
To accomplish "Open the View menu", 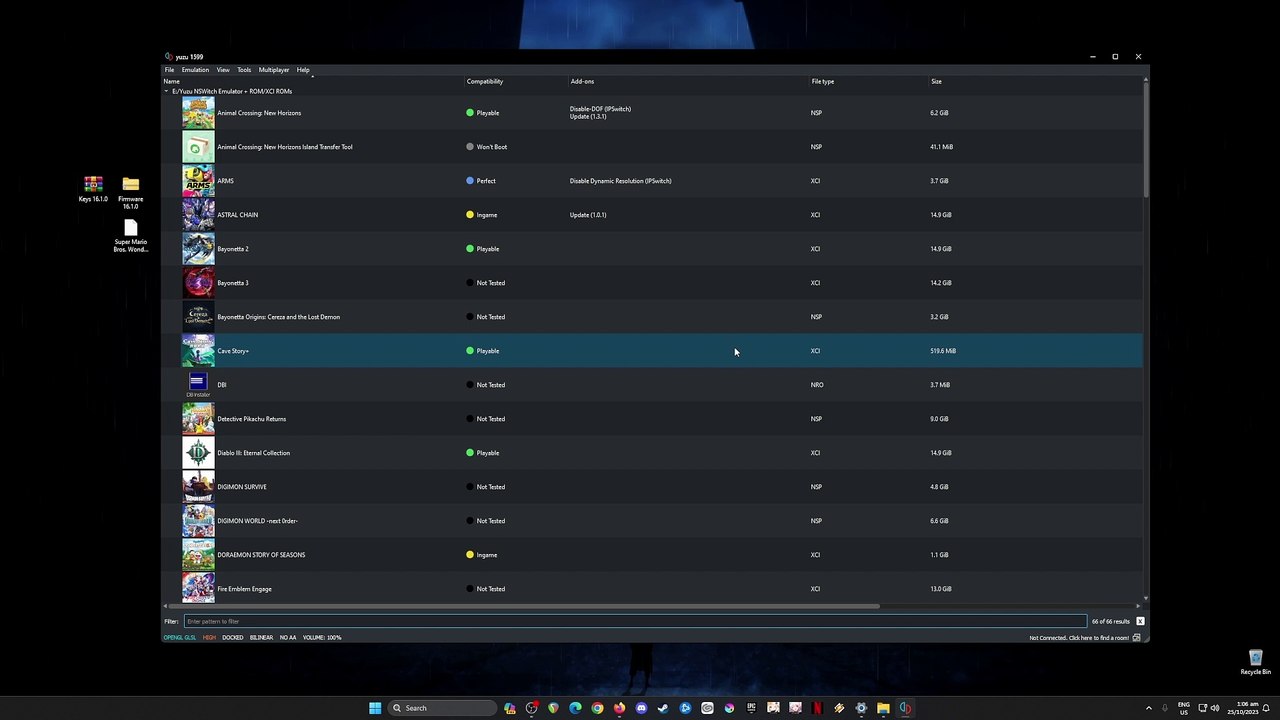I will (223, 70).
